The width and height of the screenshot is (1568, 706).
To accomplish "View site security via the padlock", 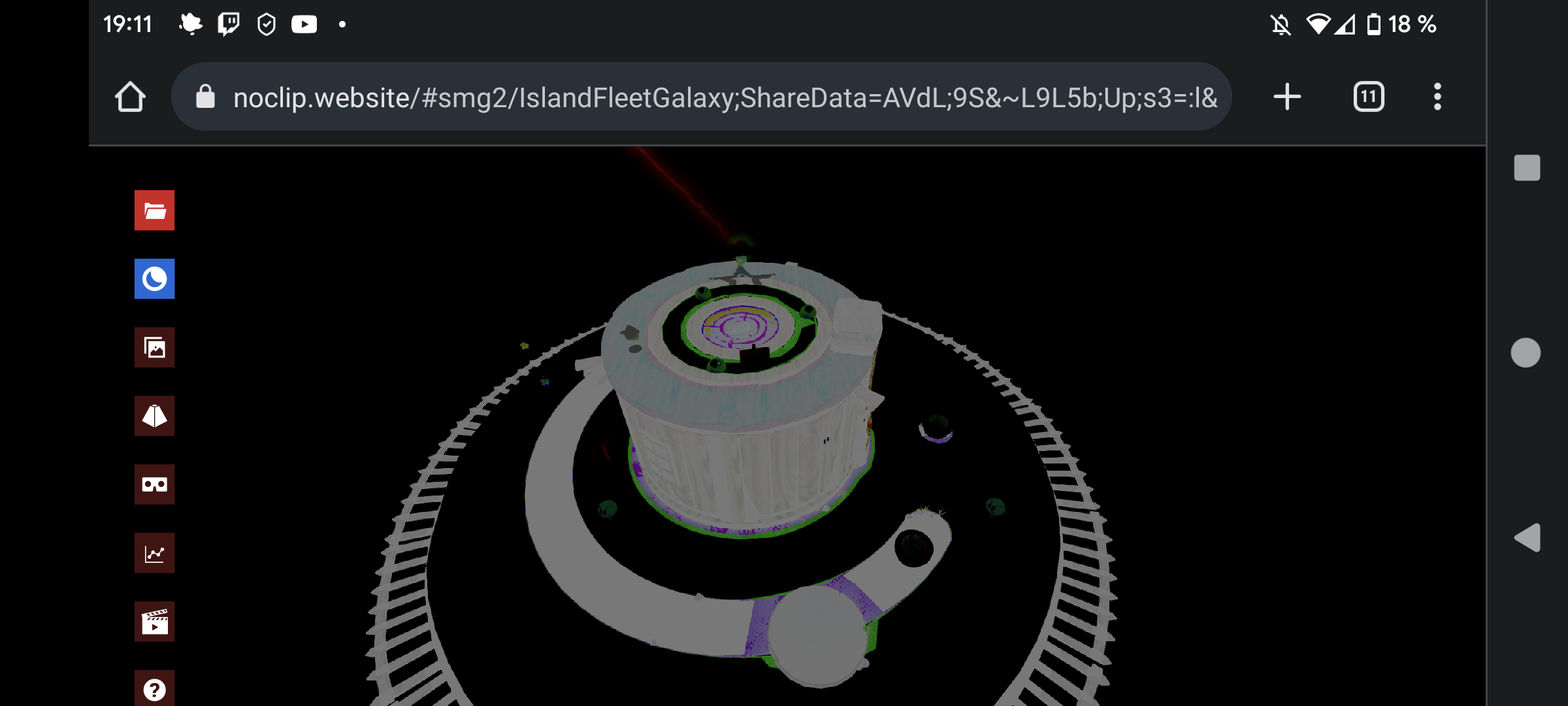I will coord(204,95).
